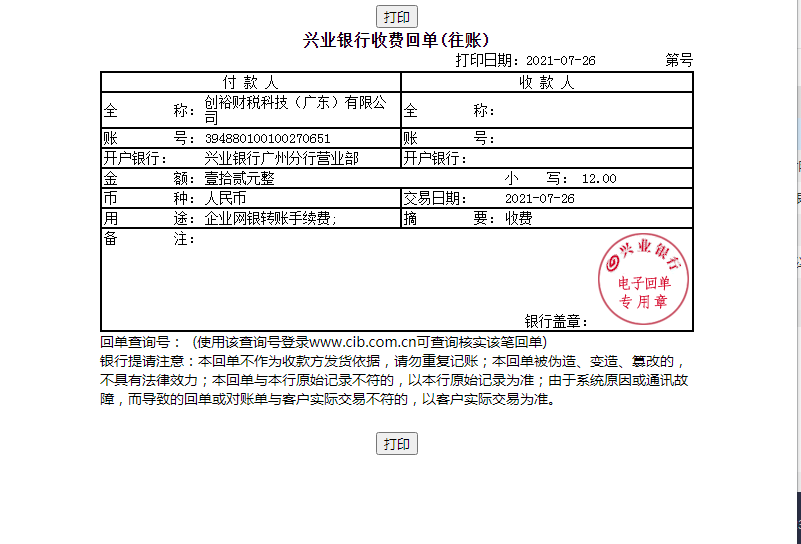Click the bottom 打印 print button
This screenshot has width=801, height=544.
(x=397, y=445)
